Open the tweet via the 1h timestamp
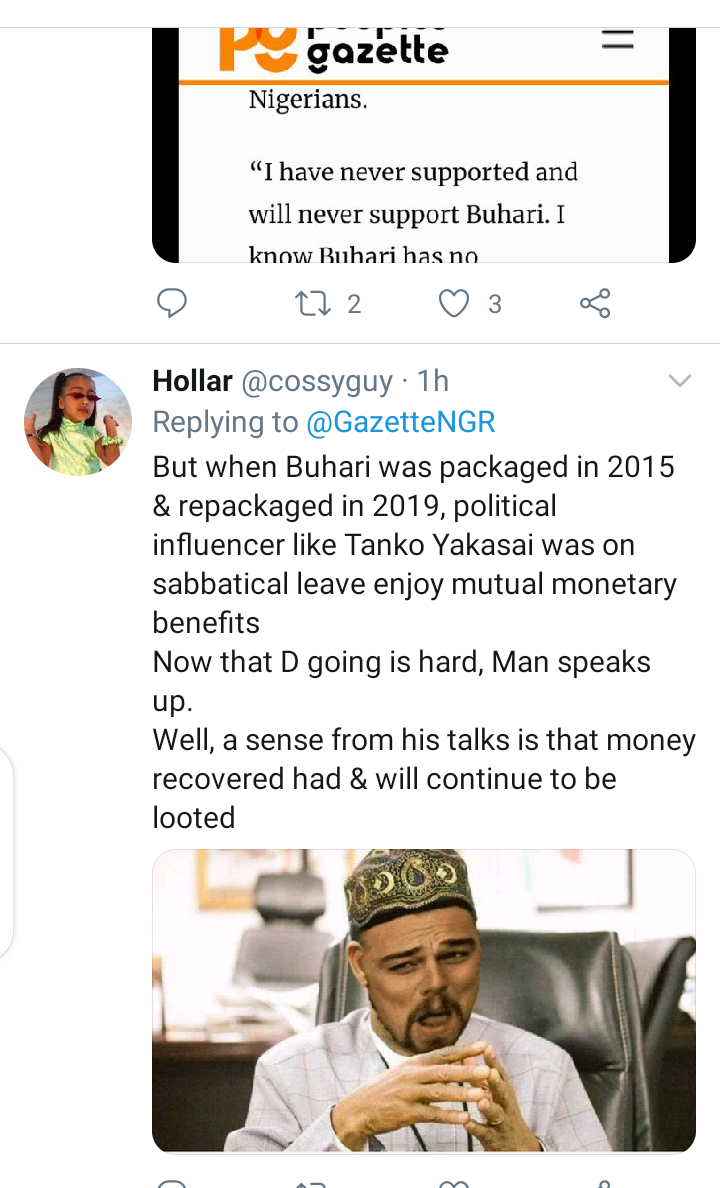720x1188 pixels. click(x=433, y=381)
